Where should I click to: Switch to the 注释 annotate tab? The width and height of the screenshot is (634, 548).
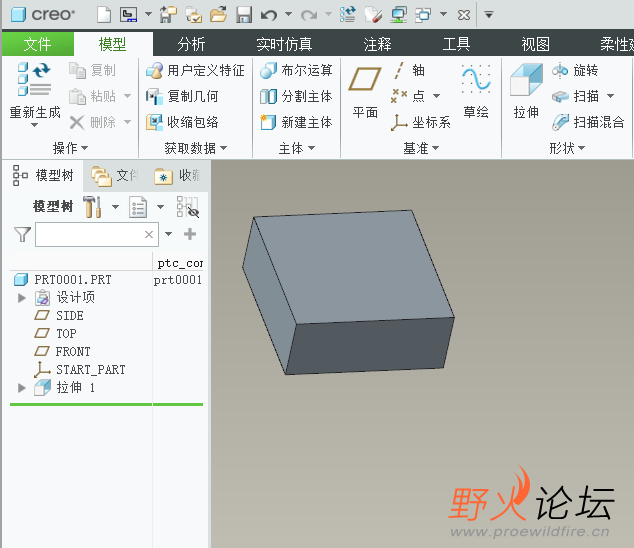[377, 44]
